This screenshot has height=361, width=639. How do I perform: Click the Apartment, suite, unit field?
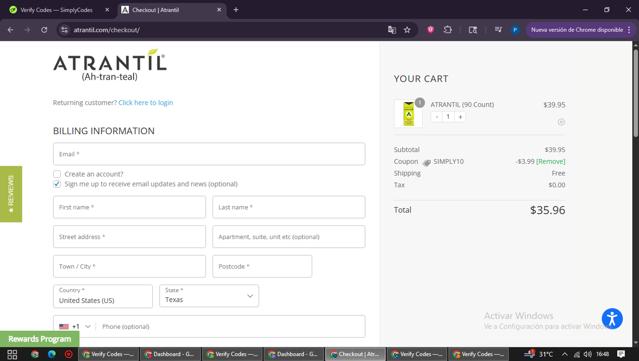(289, 237)
